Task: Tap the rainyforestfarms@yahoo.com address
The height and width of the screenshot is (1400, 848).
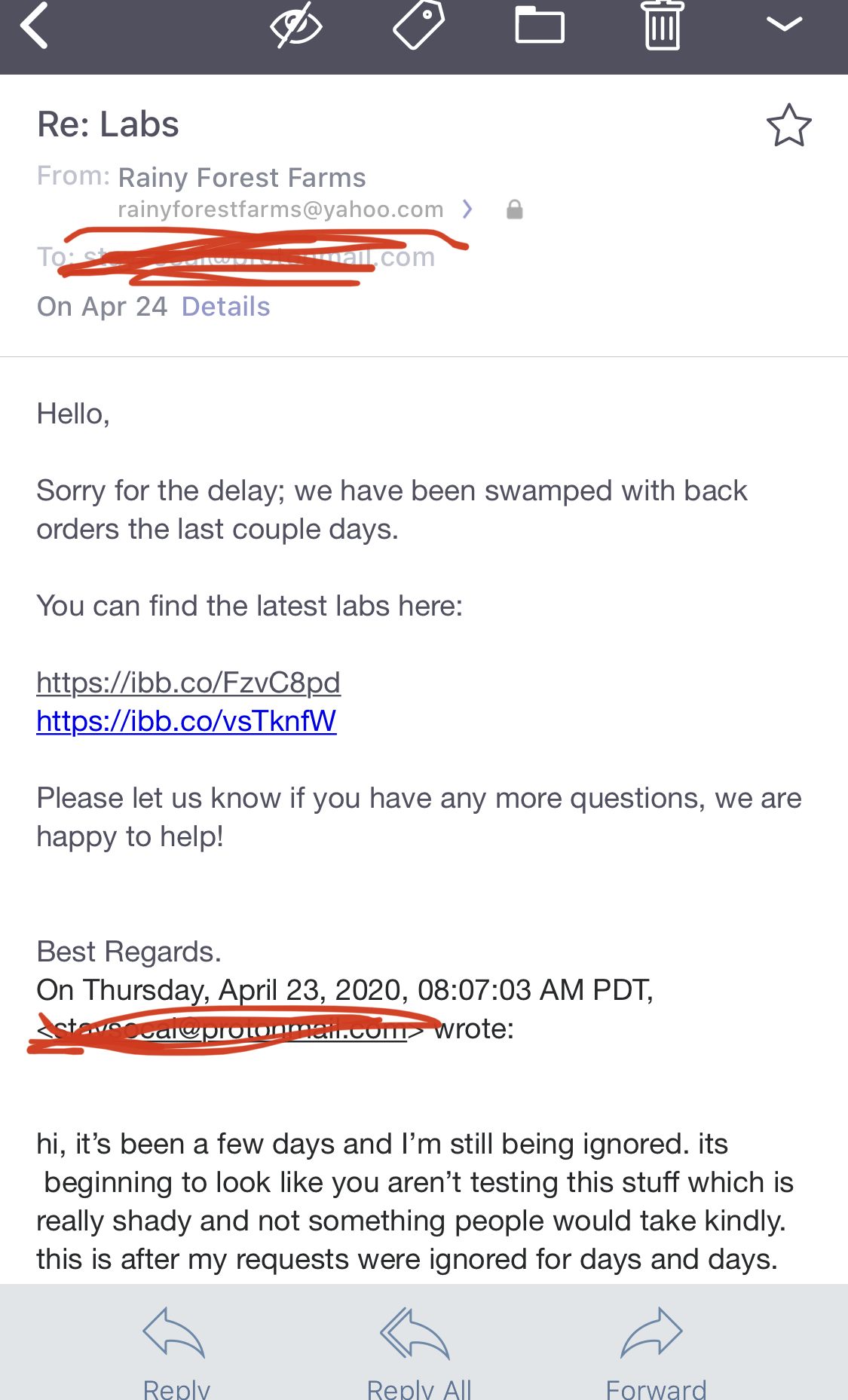Action: click(280, 209)
